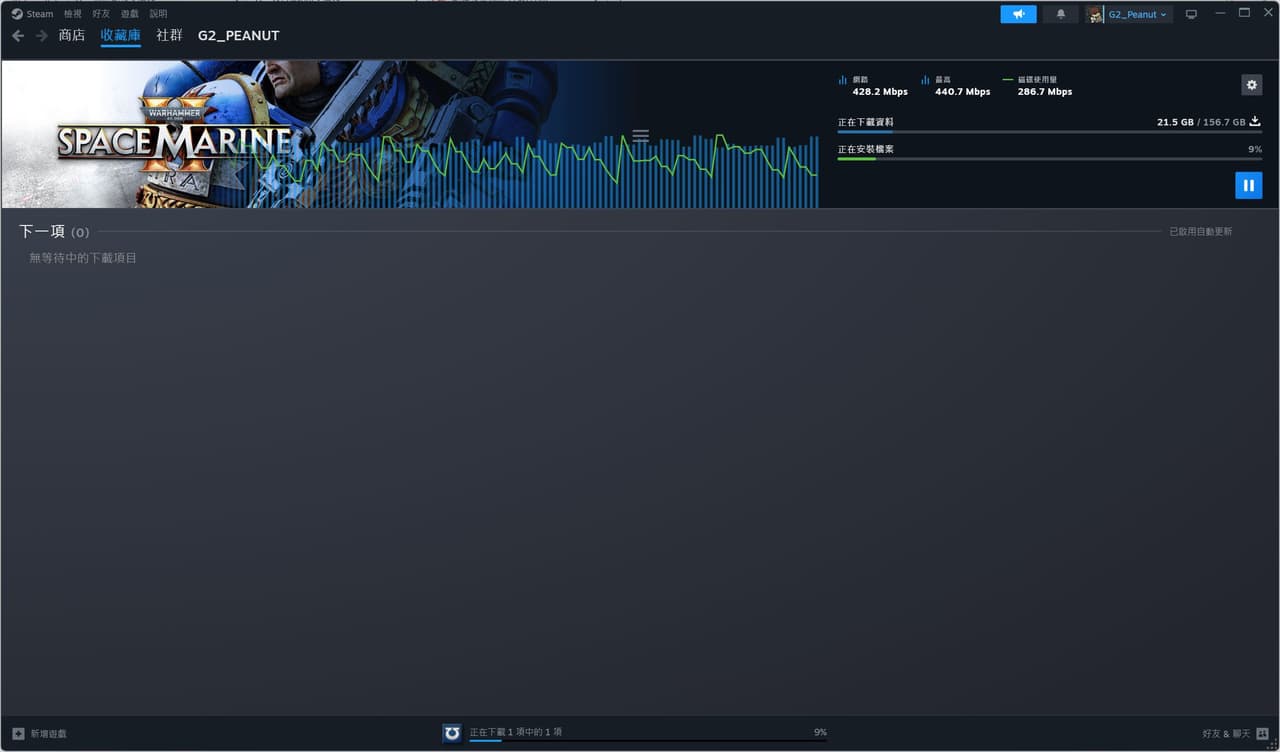
Task: Click the 21.5 GB downloaded amount
Action: click(x=1175, y=122)
